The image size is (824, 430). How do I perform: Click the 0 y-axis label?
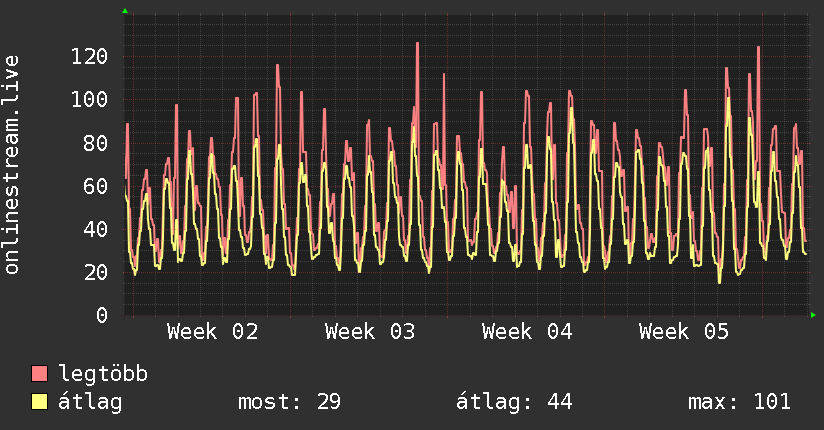(x=102, y=315)
